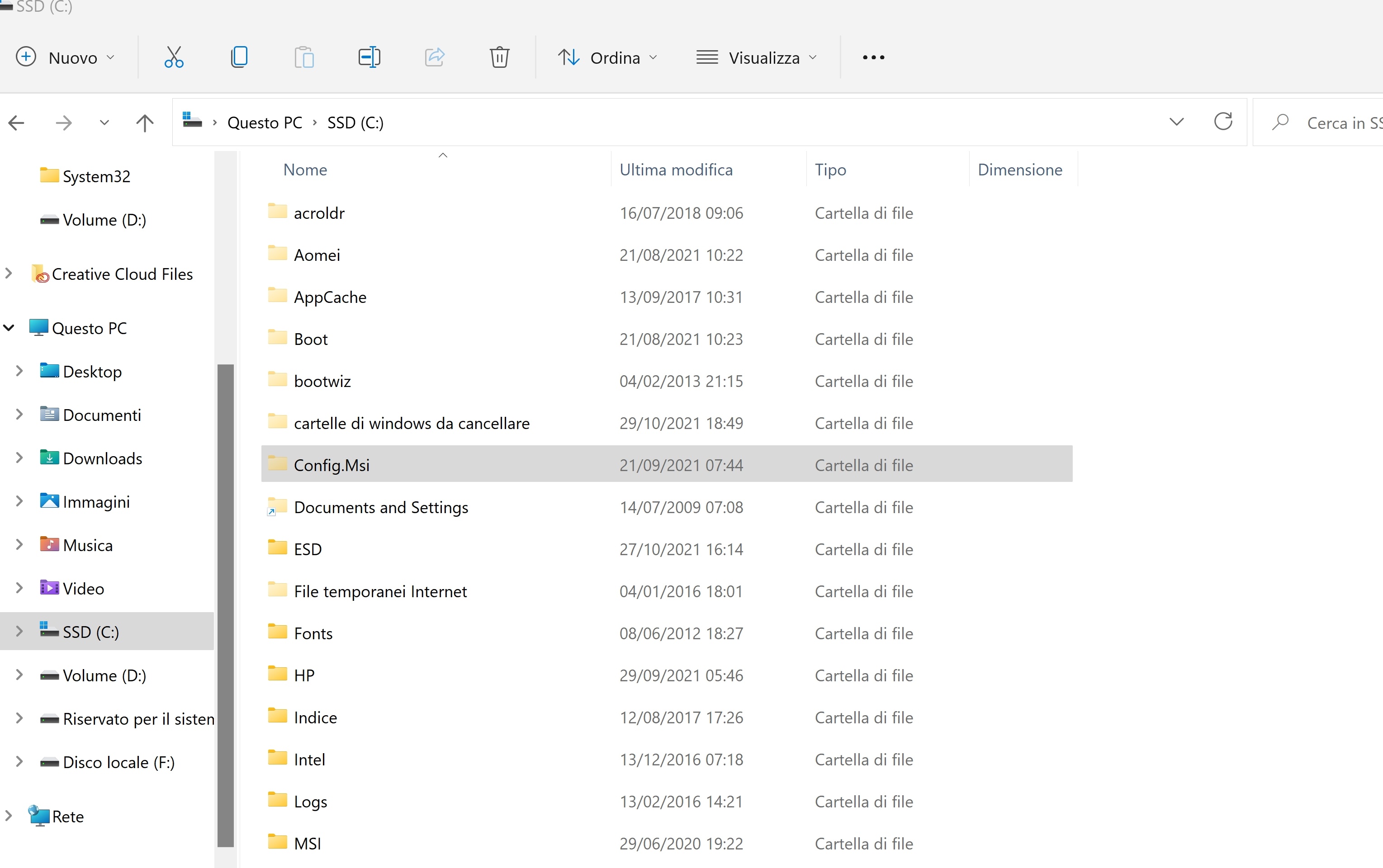Open the Visualizza view menu
1383x868 pixels.
[757, 57]
